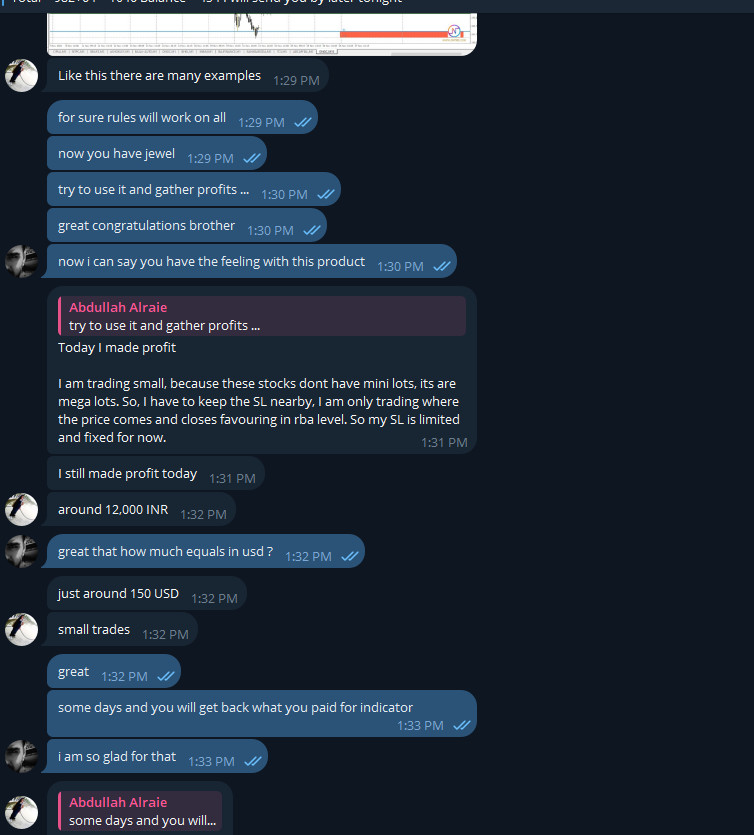The width and height of the screenshot is (754, 835).
Task: Click the "I still made profit today" bubble
Action: point(128,474)
